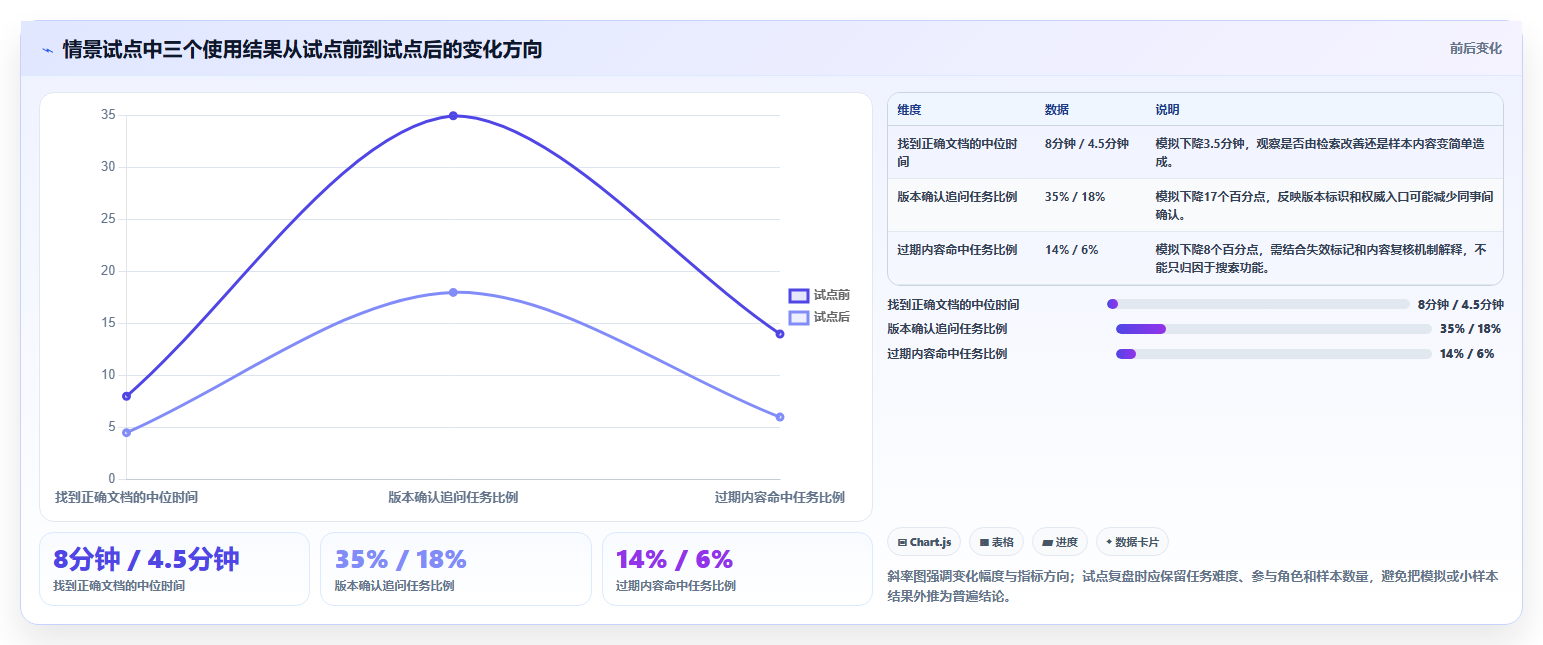Click the lightning icon beside the title
The image size is (1543, 645).
pyautogui.click(x=47, y=50)
